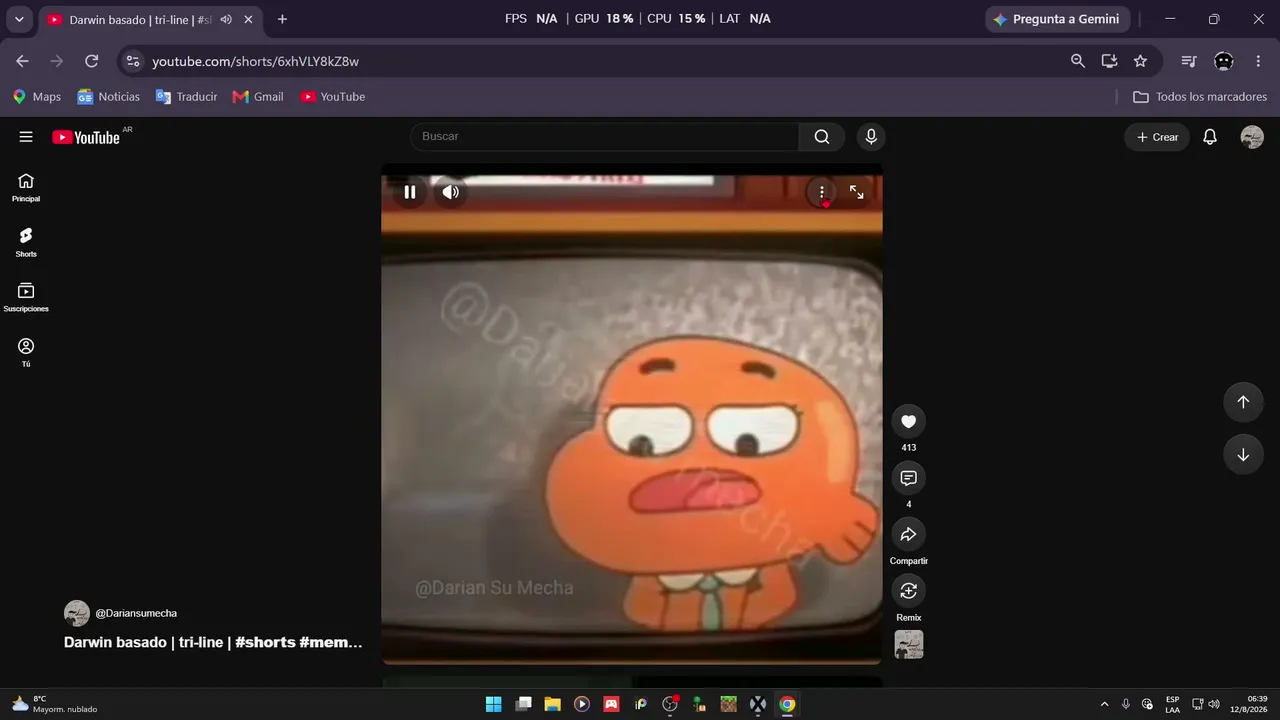The width and height of the screenshot is (1280, 720).
Task: Open the Short's three-dot more options menu
Action: [x=822, y=192]
